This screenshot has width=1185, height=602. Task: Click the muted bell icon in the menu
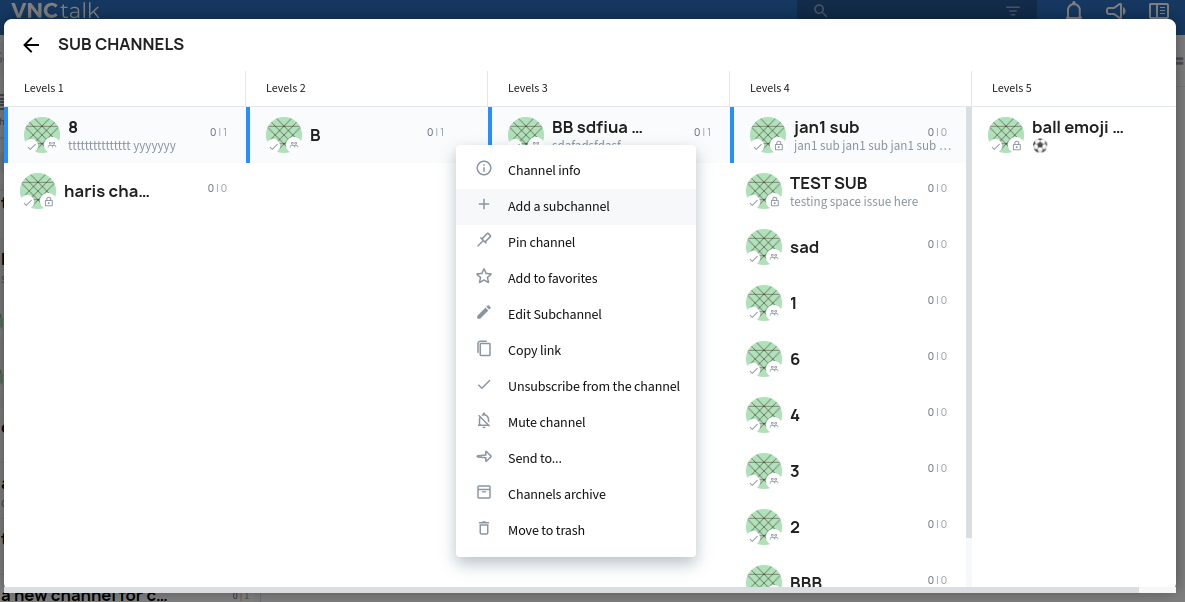tap(484, 421)
